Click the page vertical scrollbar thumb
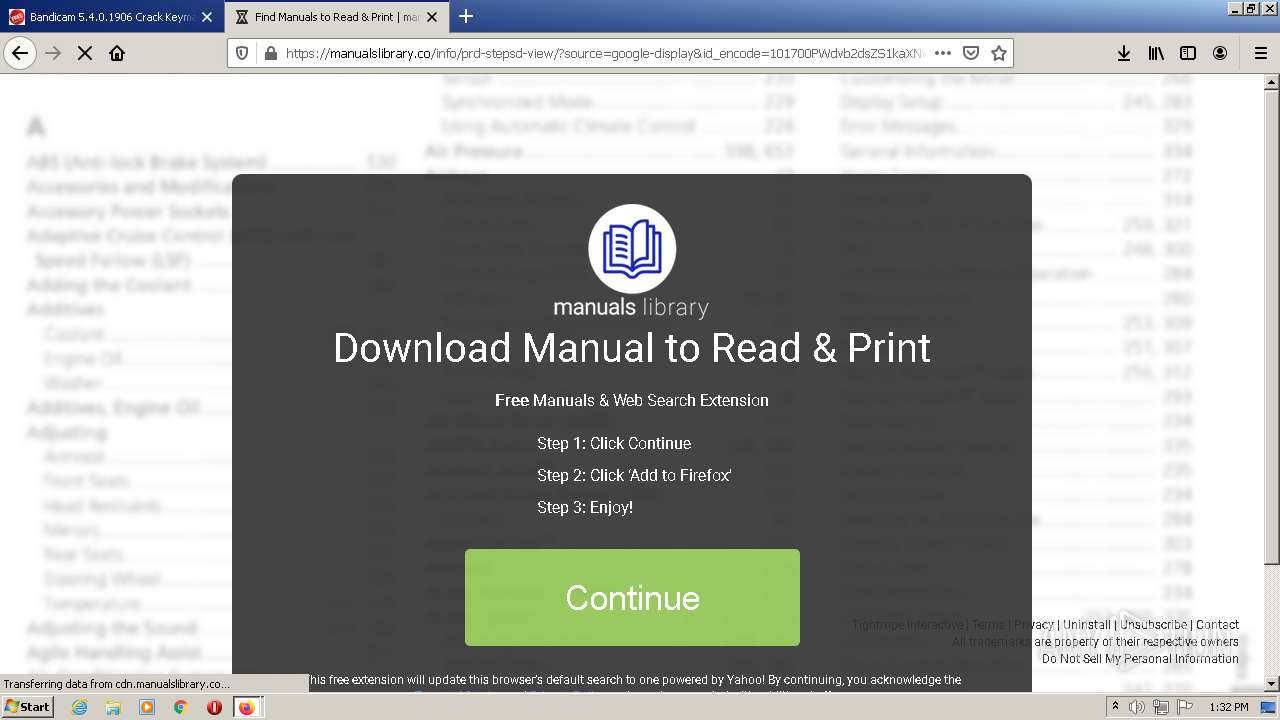 [x=1272, y=326]
